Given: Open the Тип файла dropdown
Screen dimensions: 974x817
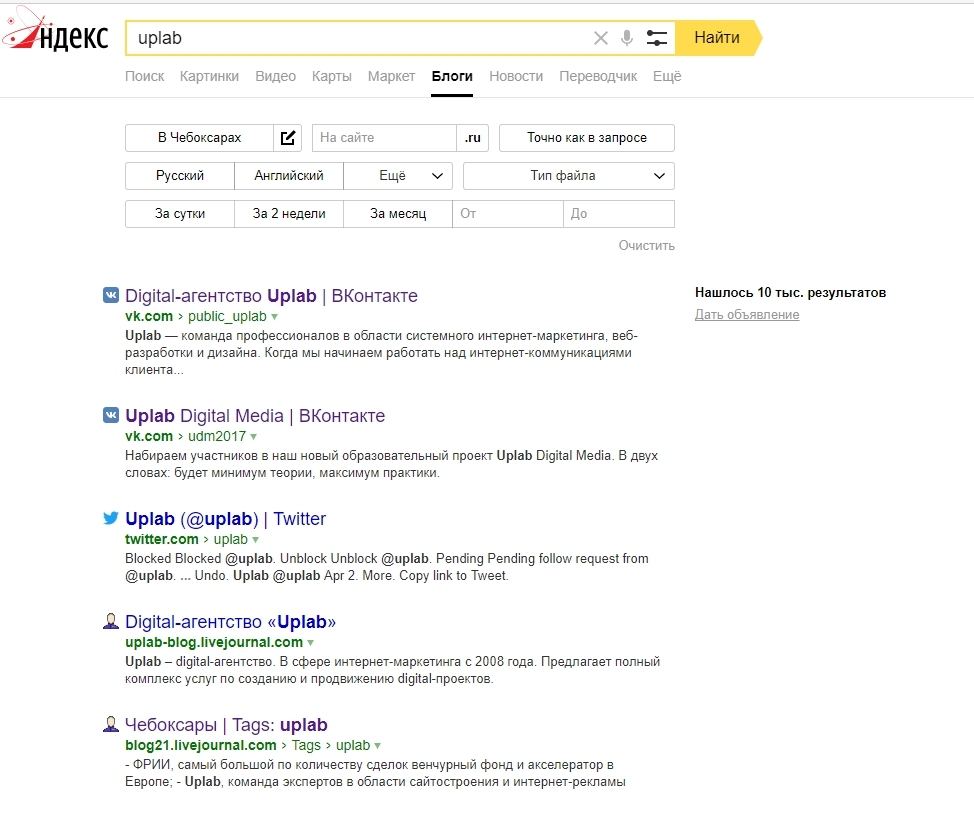Looking at the screenshot, I should [x=569, y=176].
